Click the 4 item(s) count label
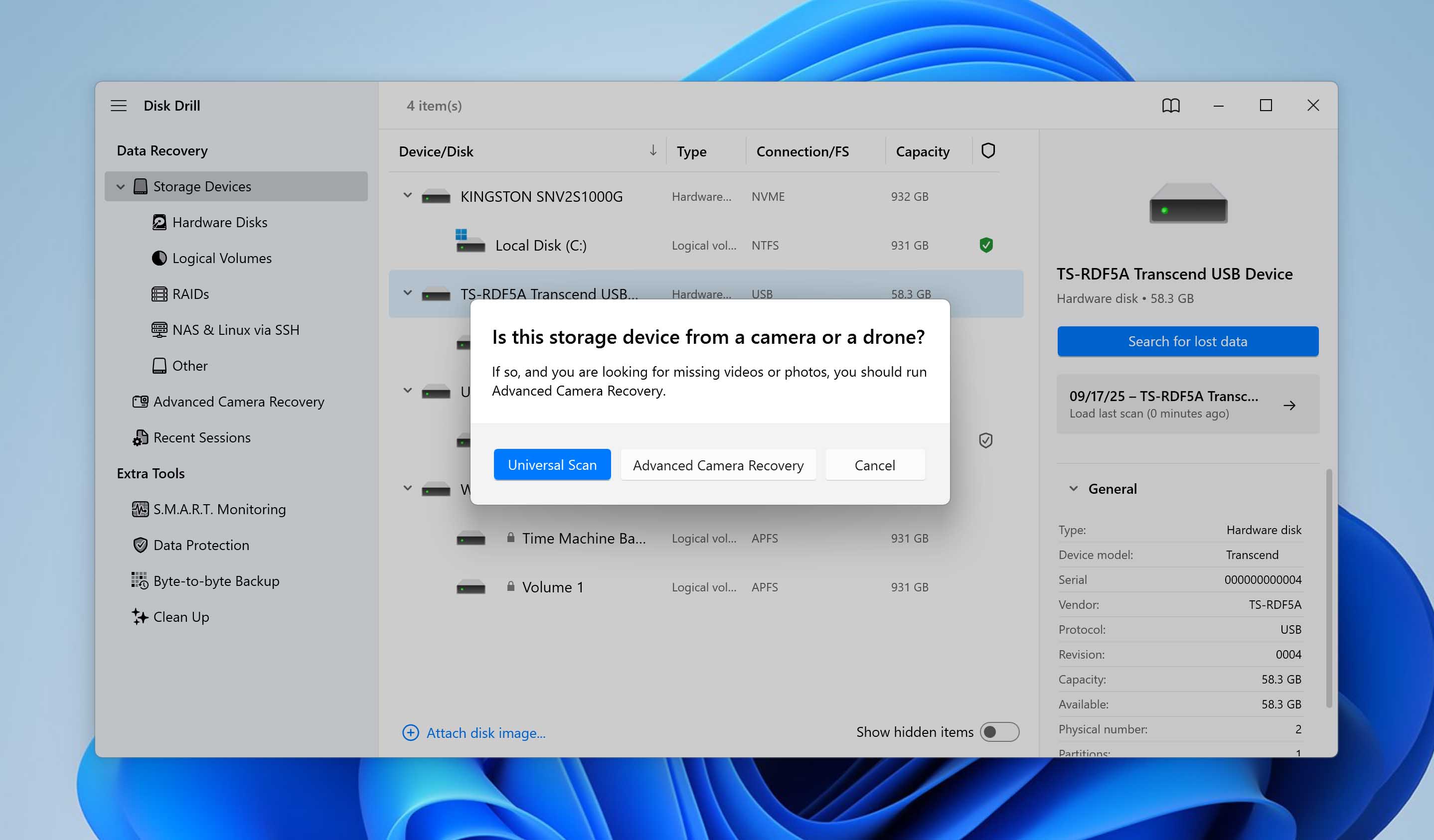Viewport: 1434px width, 840px height. point(434,105)
